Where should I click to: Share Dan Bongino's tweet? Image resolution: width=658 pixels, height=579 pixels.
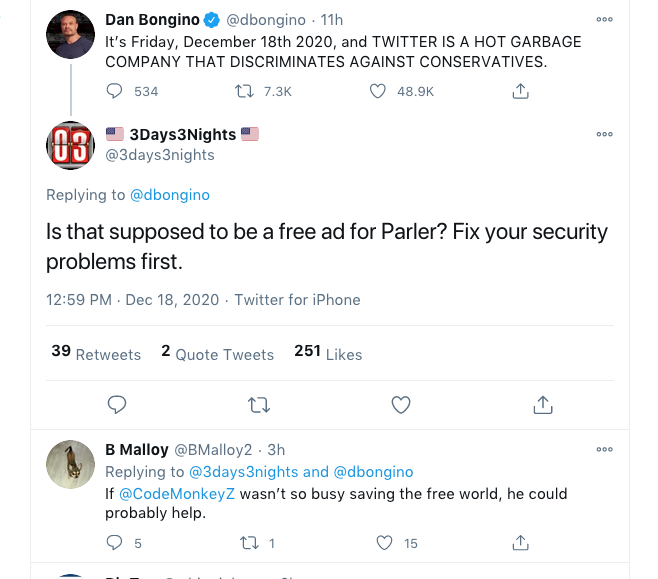pyautogui.click(x=520, y=91)
